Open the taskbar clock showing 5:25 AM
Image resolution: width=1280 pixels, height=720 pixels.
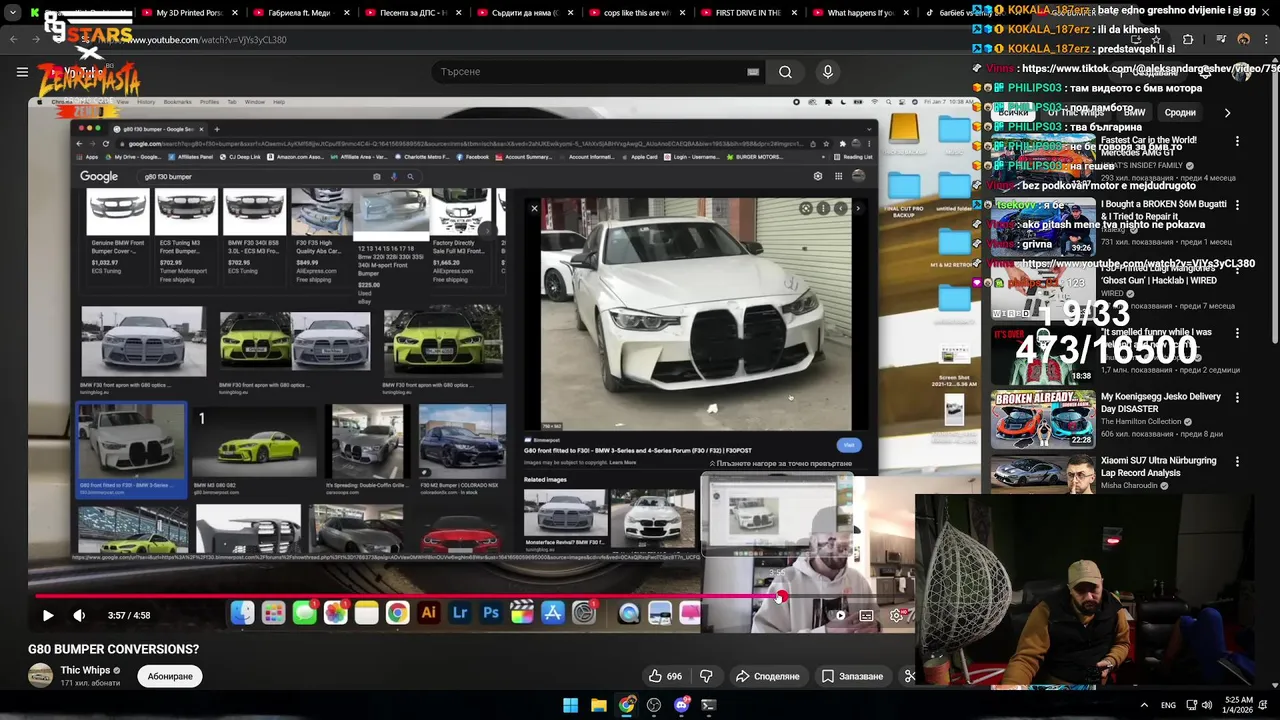click(x=1238, y=705)
